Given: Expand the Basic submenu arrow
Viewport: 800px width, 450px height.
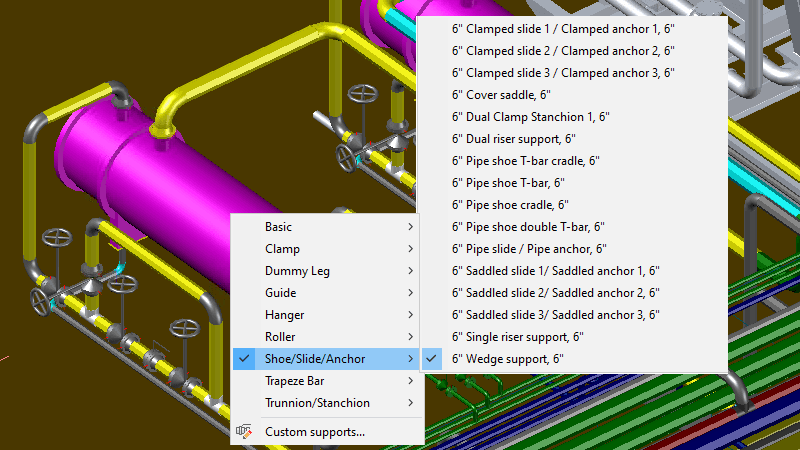Looking at the screenshot, I should (410, 227).
